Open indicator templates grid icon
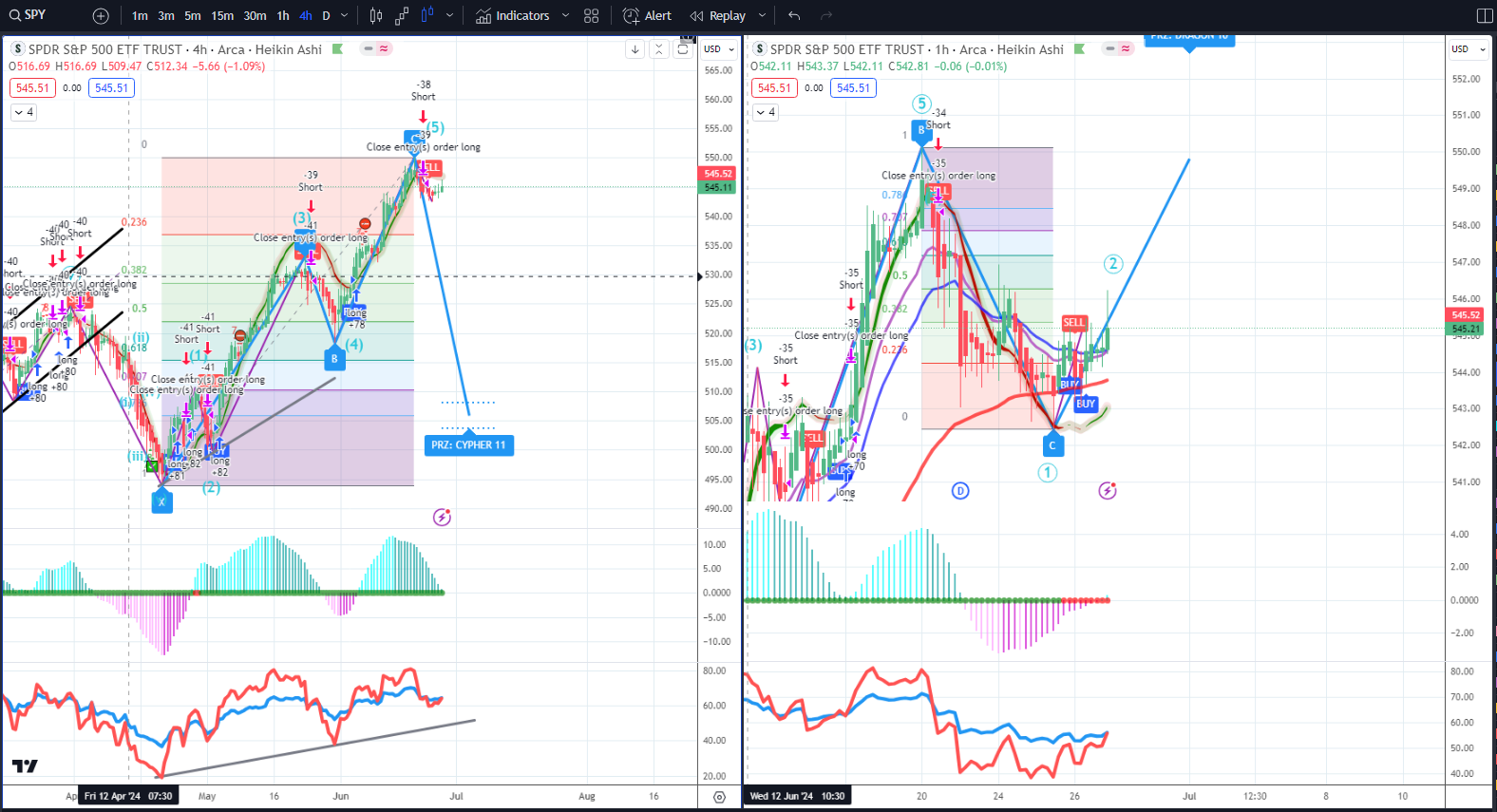The height and width of the screenshot is (812, 1497). 592,16
